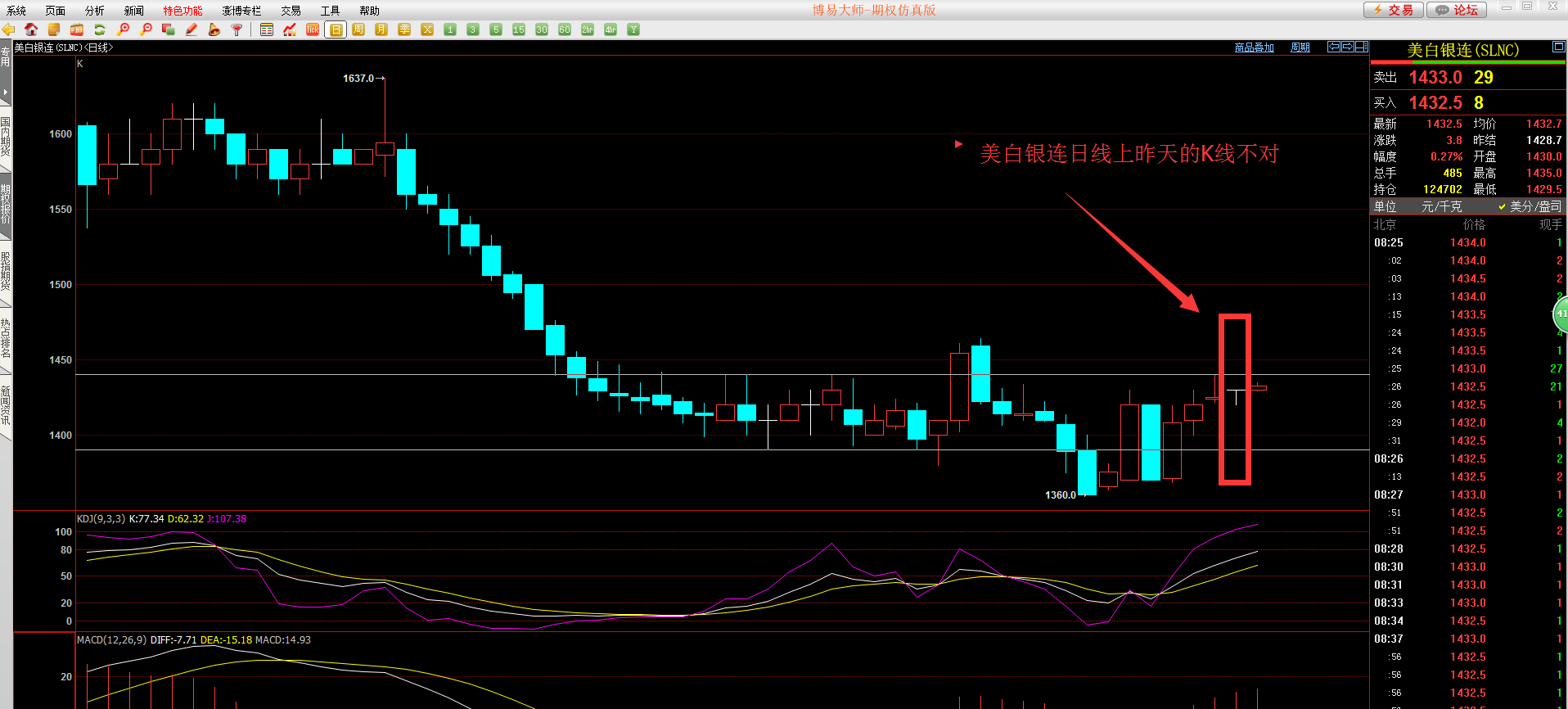
Task: Expand the quote panel with maximize icon
Action: pos(1558,47)
